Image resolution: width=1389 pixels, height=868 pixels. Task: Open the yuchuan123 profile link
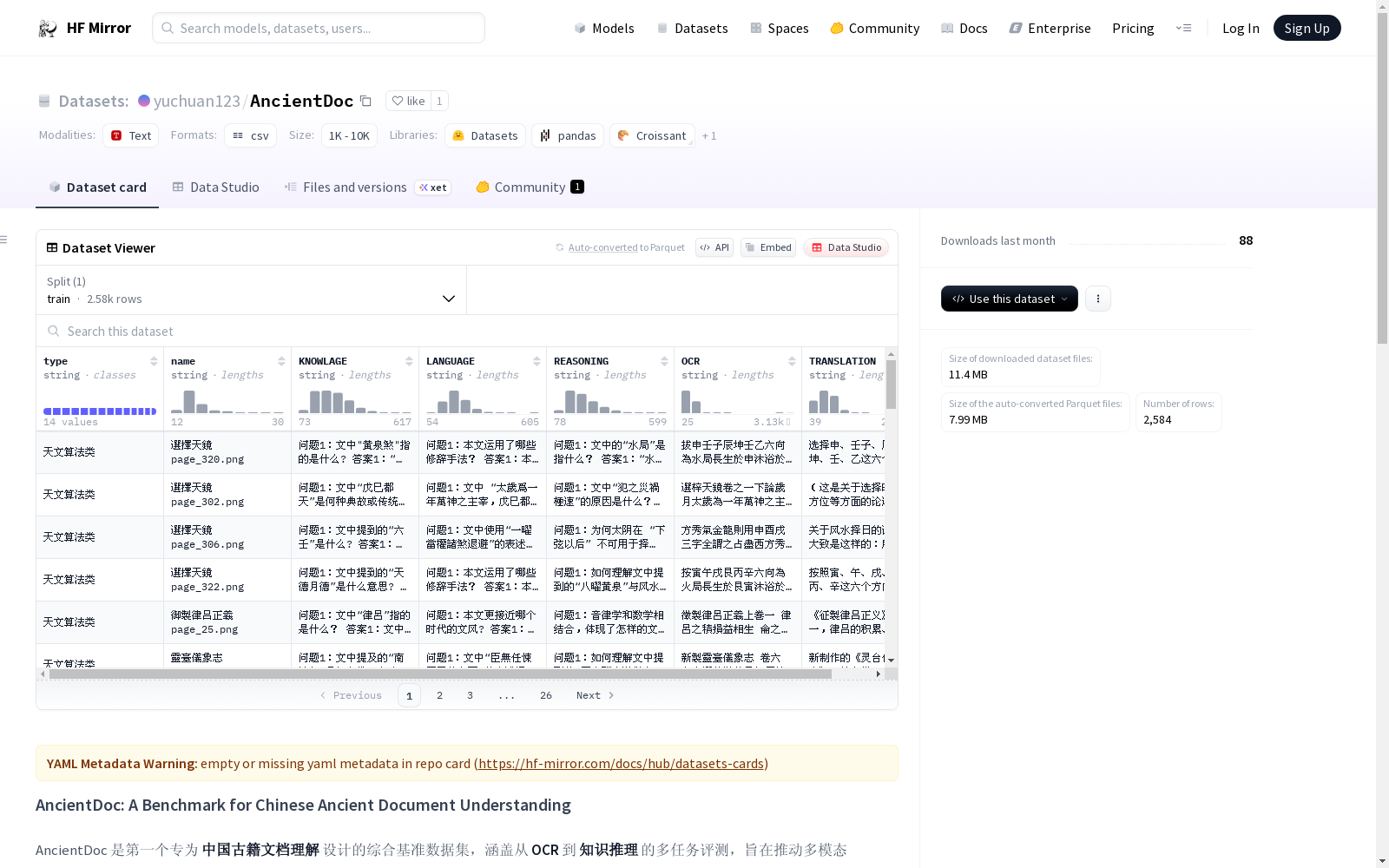pos(197,101)
